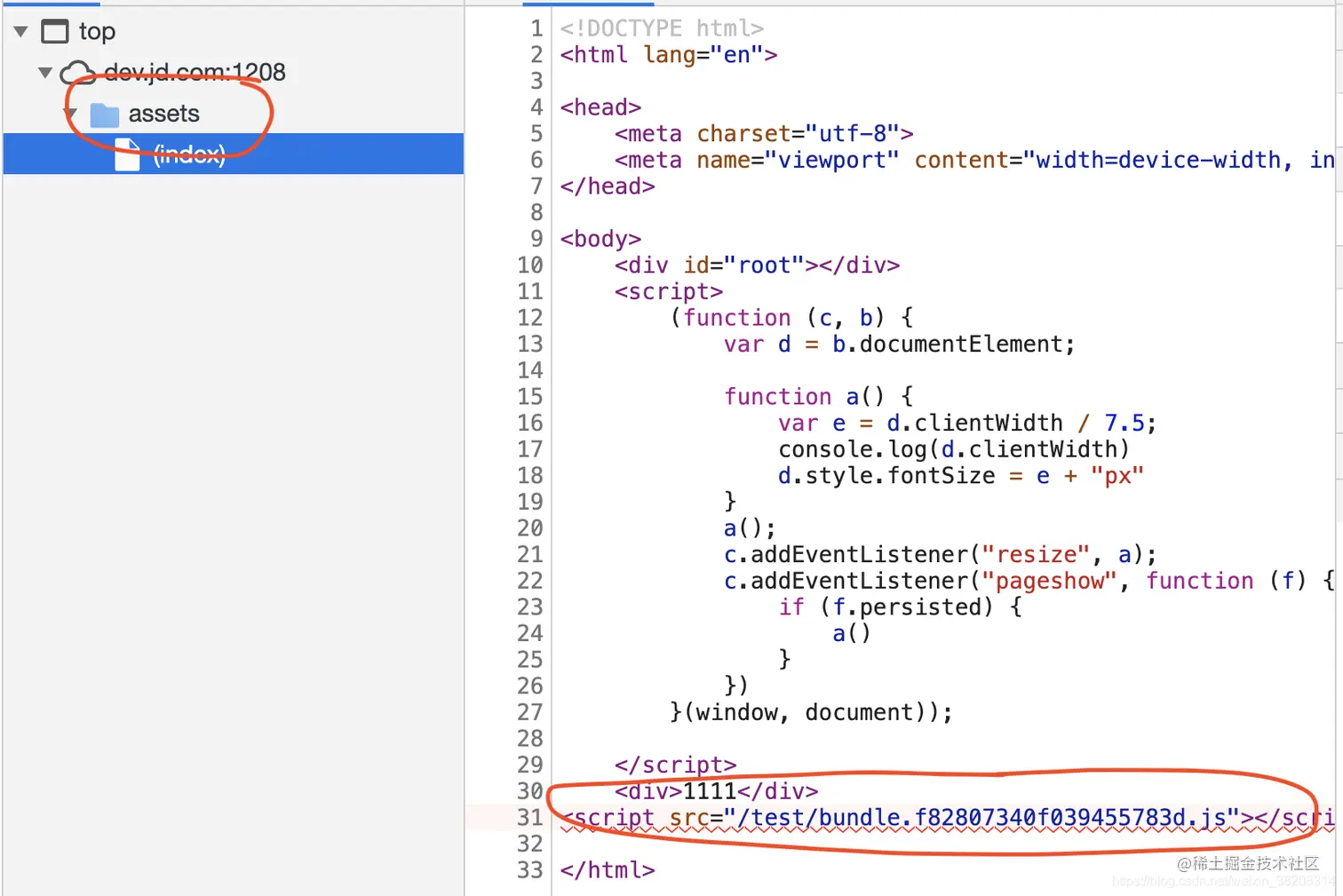Click 'var e = d.clientWidth / 7.5;' line
The width and height of the screenshot is (1343, 896).
[967, 424]
